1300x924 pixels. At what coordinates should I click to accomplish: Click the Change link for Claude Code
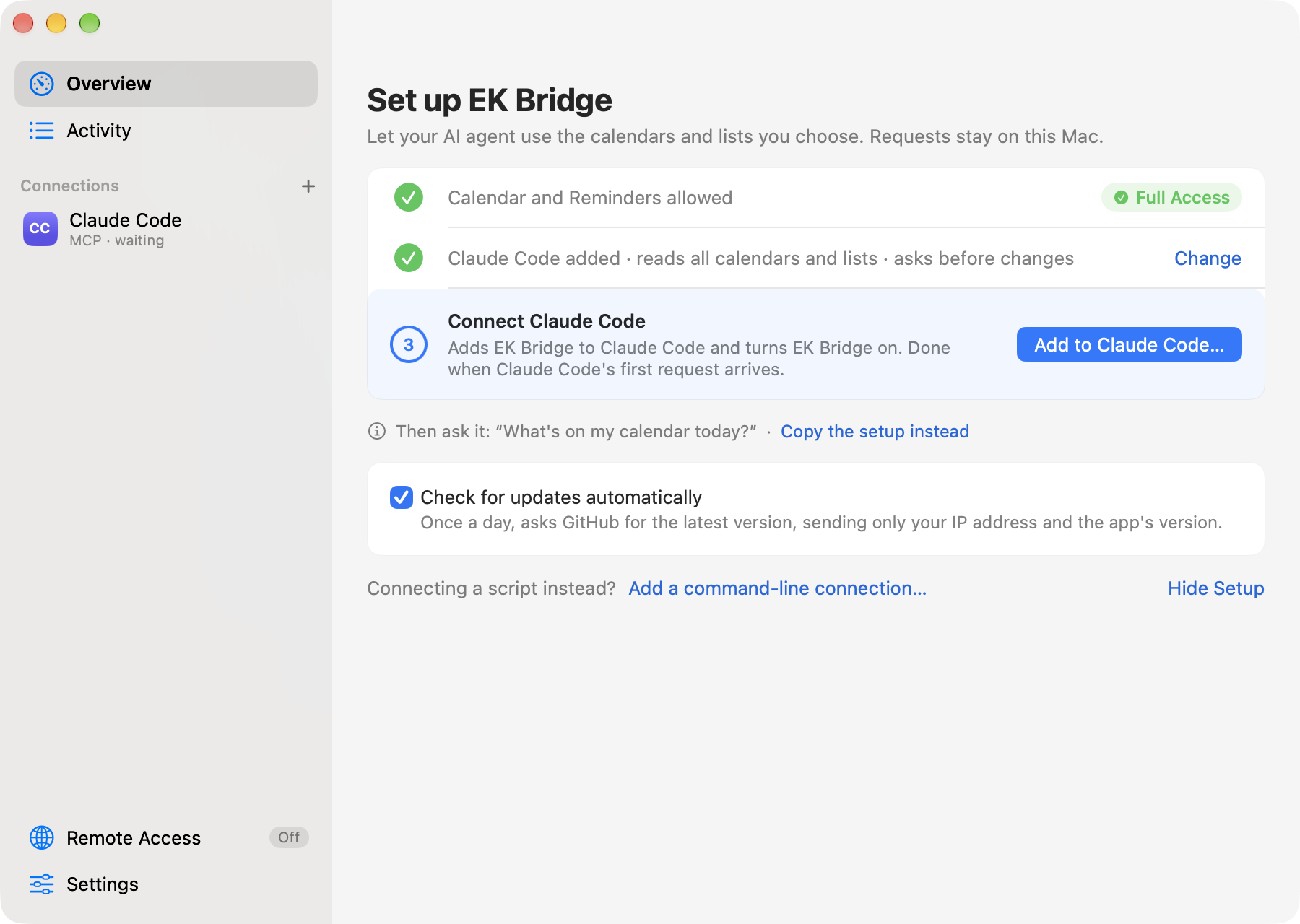pyautogui.click(x=1208, y=258)
